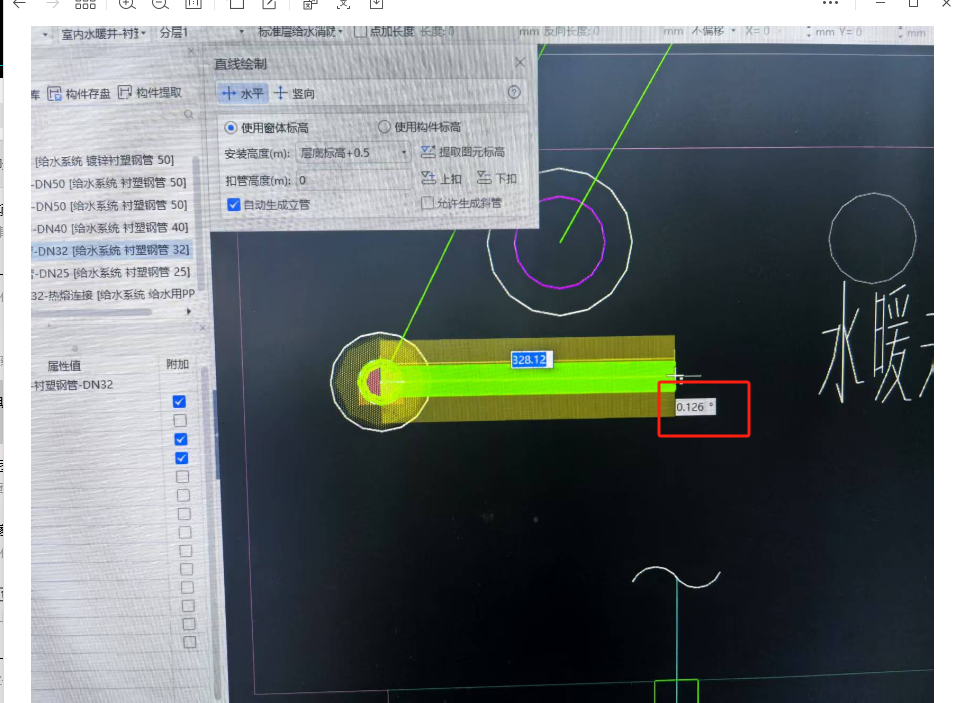Zoom in using image viewer toolbar
Viewport: 958px width, 703px height.
126,4
